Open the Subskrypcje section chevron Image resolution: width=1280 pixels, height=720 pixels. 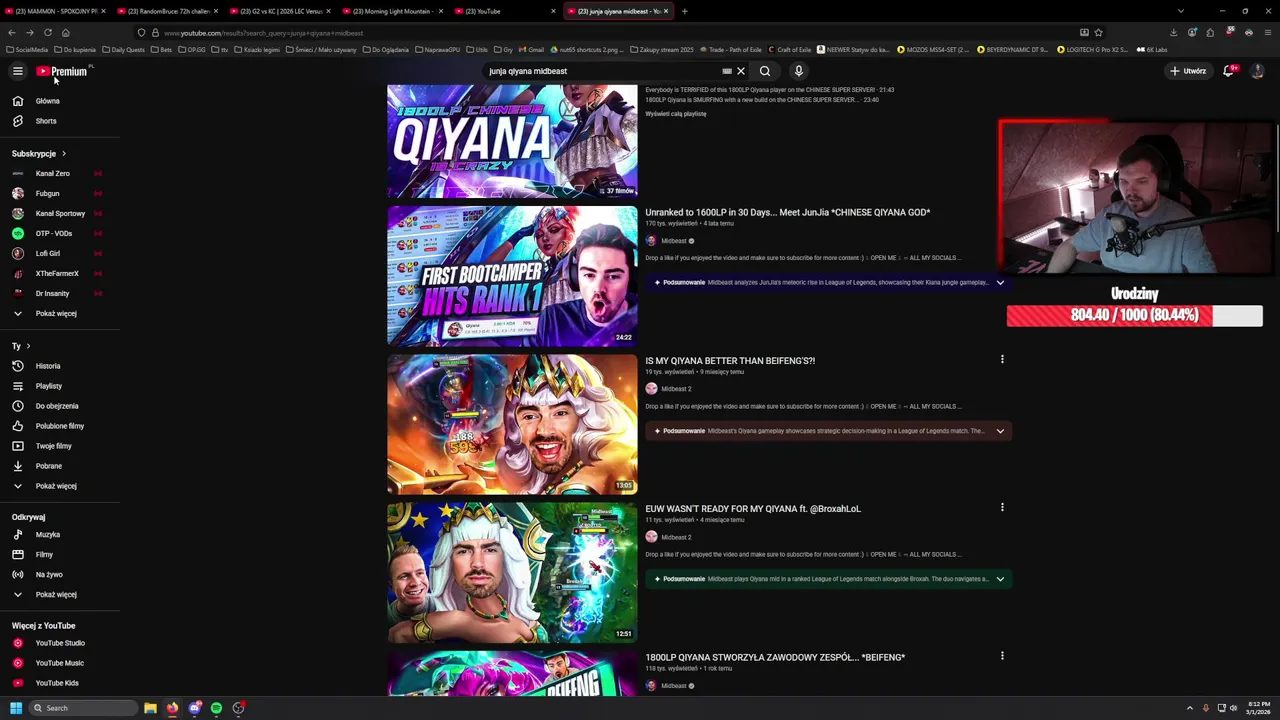pos(63,154)
